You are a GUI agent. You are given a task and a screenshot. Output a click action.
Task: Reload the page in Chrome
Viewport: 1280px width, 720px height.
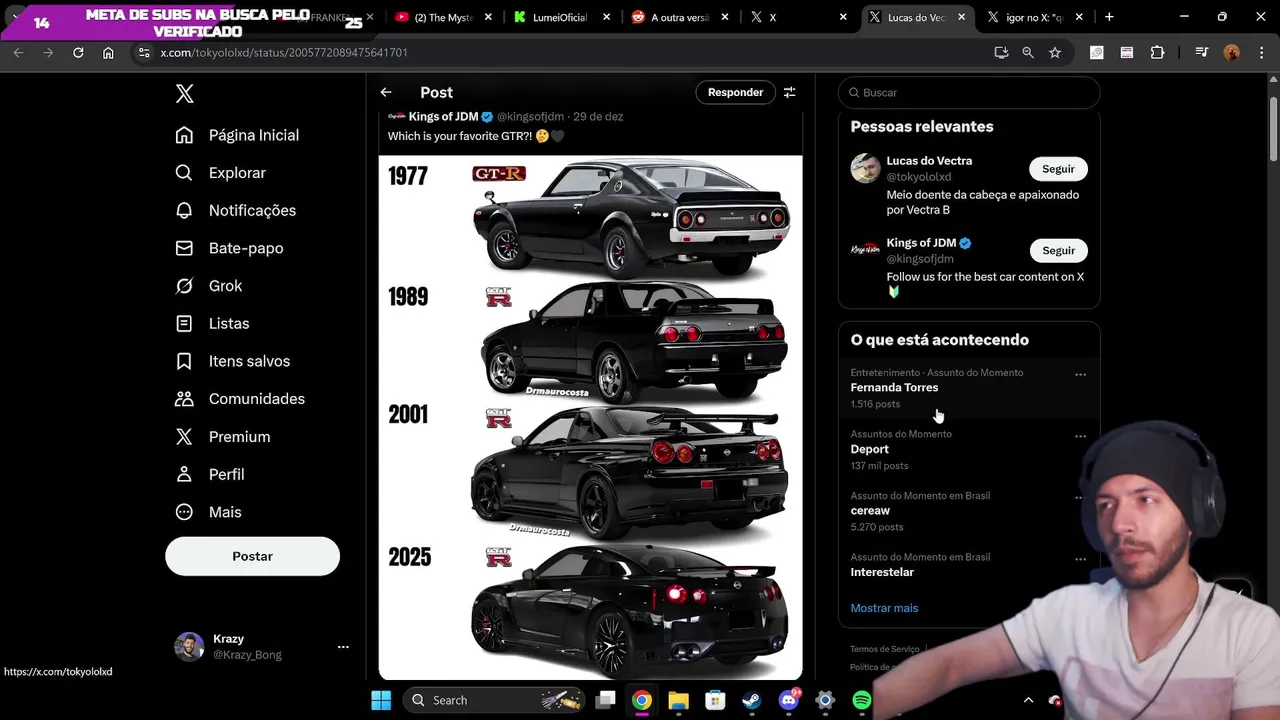pyautogui.click(x=78, y=52)
